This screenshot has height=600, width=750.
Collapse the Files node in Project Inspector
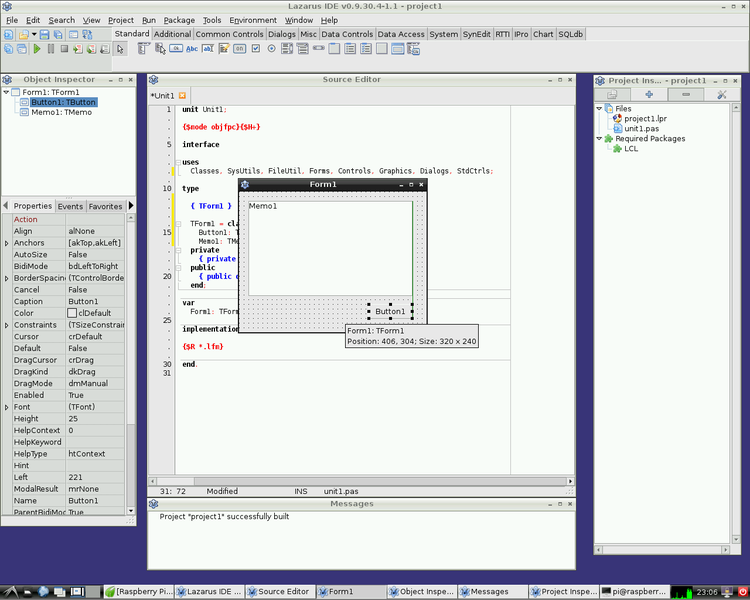tap(600, 109)
